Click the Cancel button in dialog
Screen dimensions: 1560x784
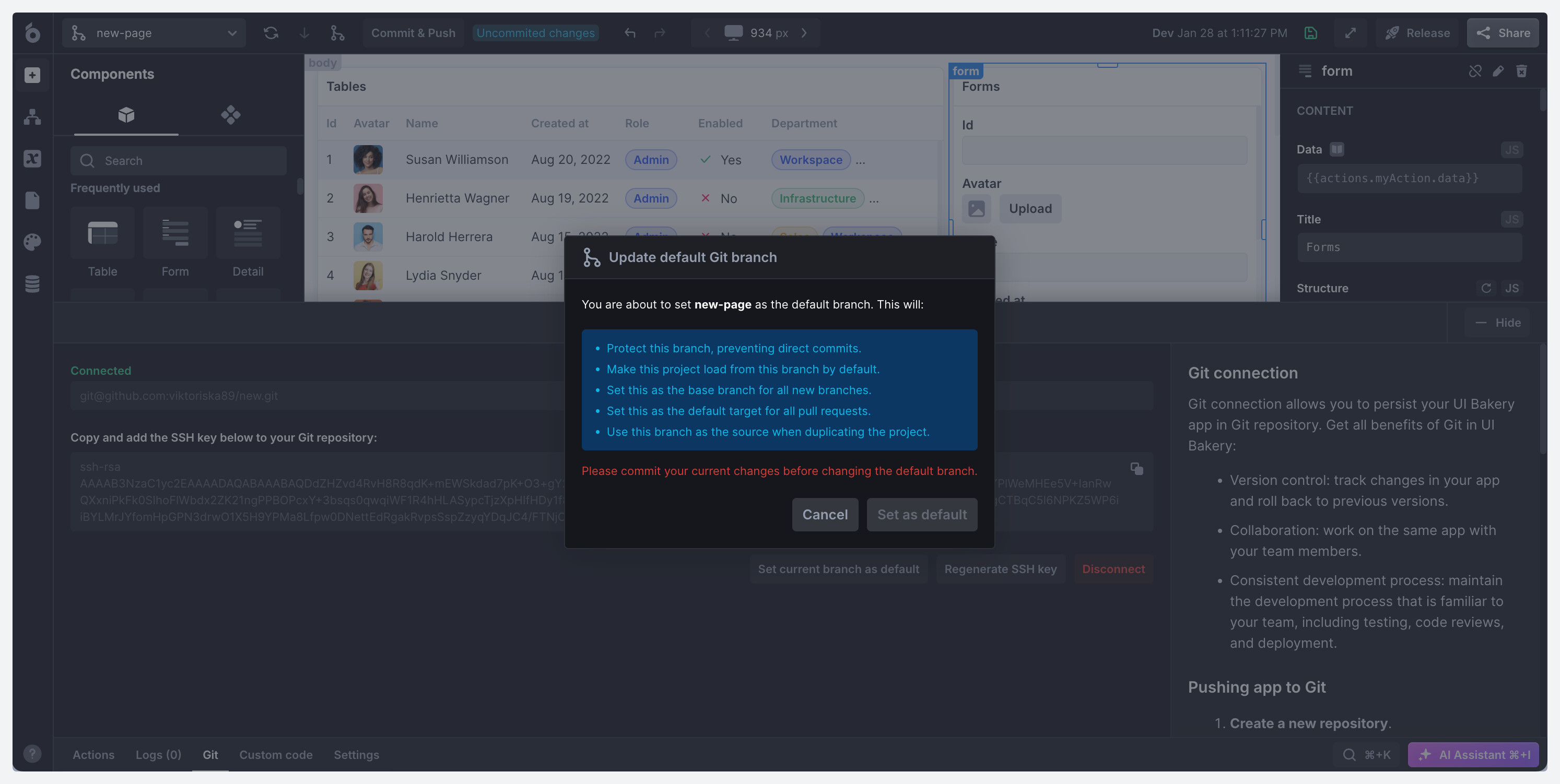(825, 515)
